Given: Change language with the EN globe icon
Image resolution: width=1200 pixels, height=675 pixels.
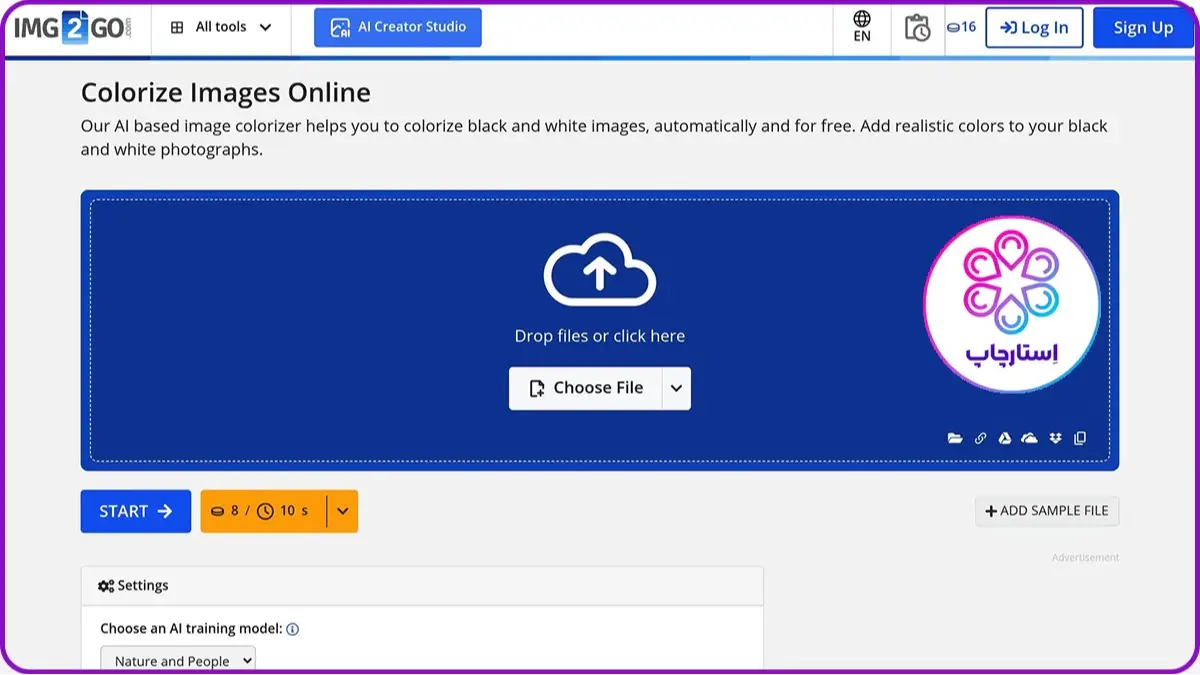Looking at the screenshot, I should [x=861, y=27].
